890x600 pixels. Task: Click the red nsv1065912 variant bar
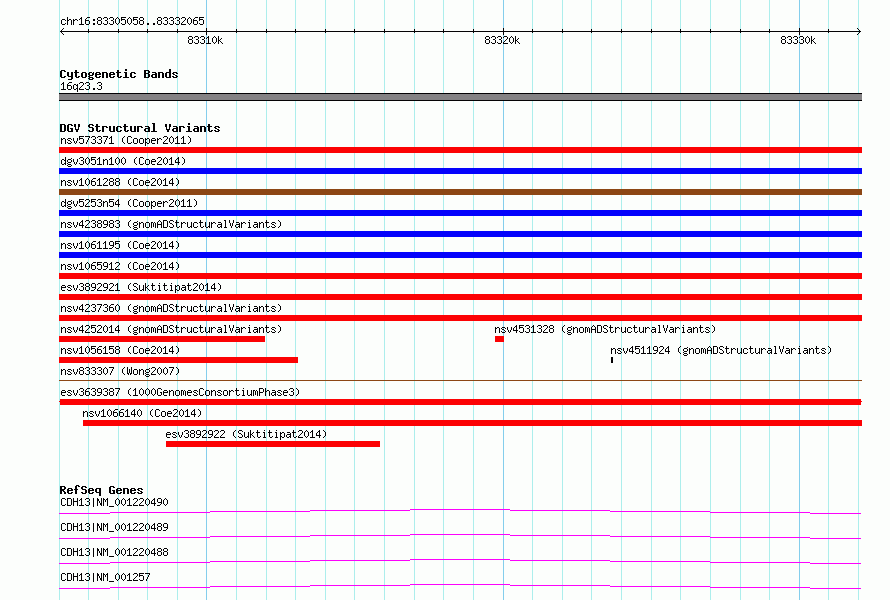(460, 276)
